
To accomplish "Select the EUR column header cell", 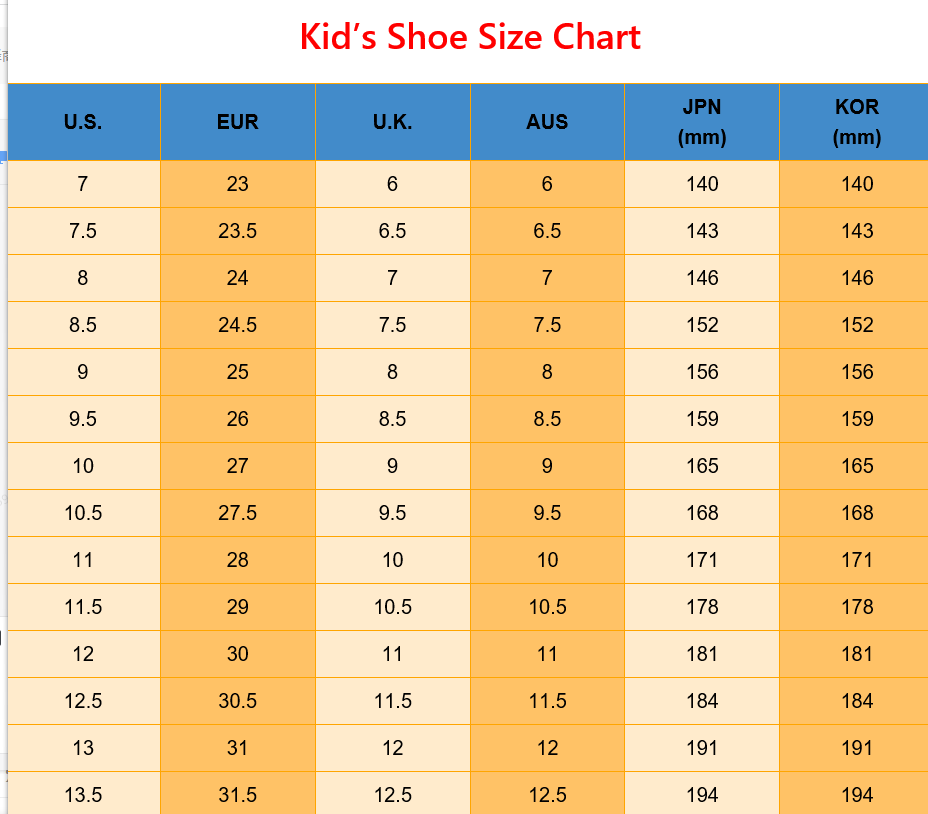I will click(237, 122).
